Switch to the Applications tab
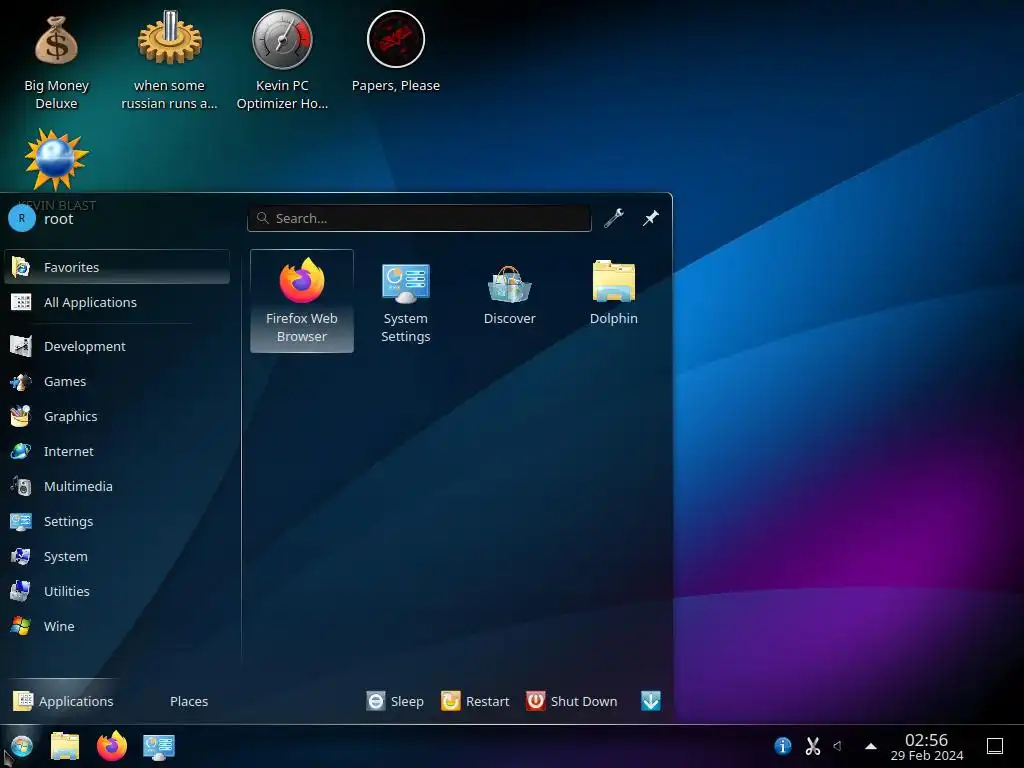 coord(63,701)
